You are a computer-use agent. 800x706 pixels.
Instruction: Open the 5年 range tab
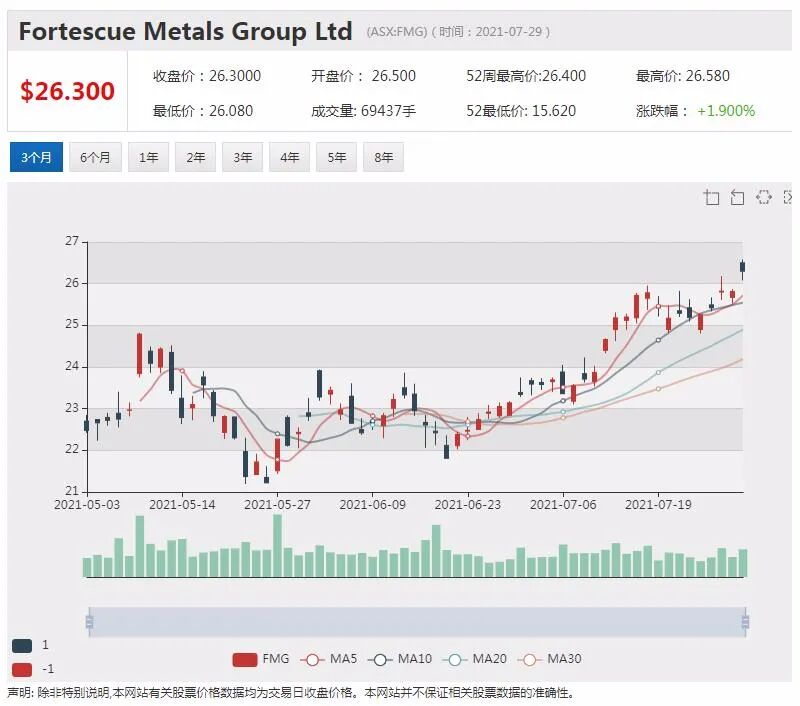pyautogui.click(x=336, y=157)
